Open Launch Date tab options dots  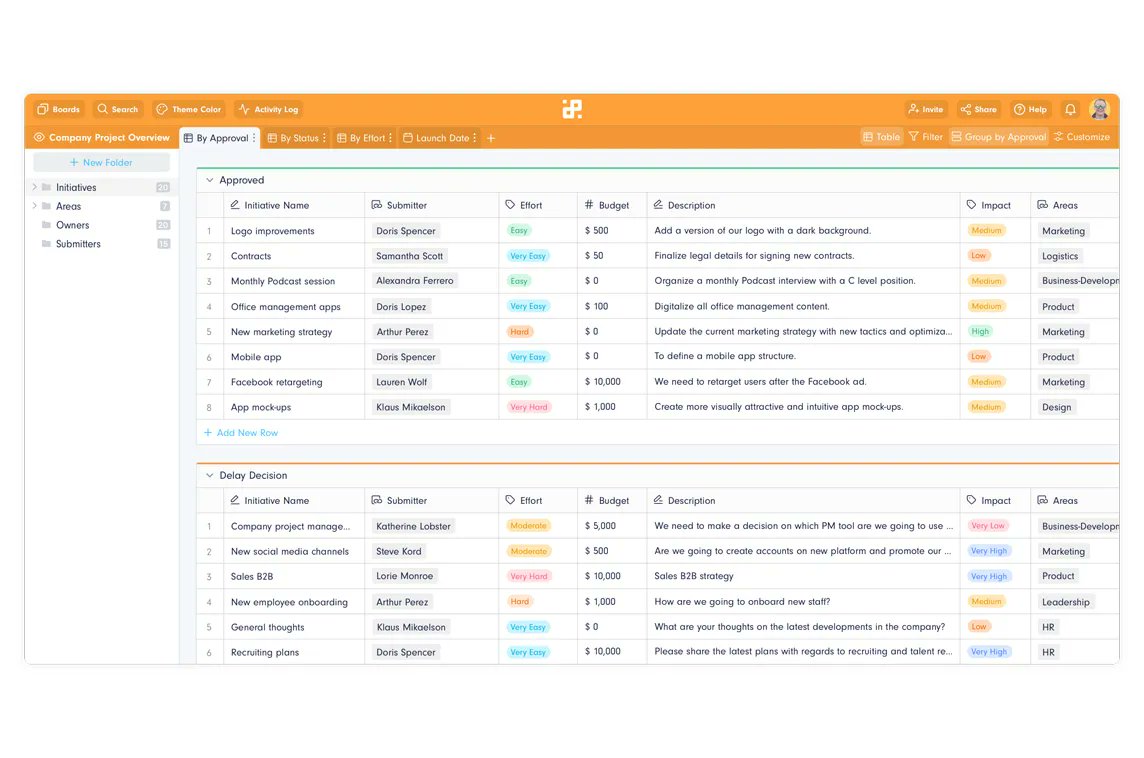(x=475, y=138)
